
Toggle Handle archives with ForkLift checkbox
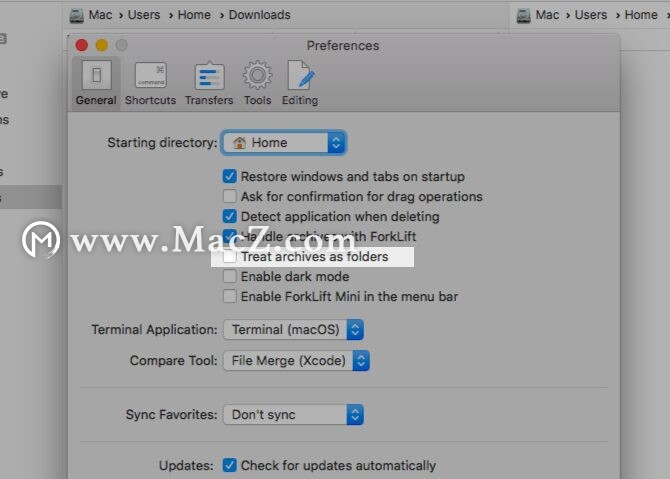pos(229,236)
